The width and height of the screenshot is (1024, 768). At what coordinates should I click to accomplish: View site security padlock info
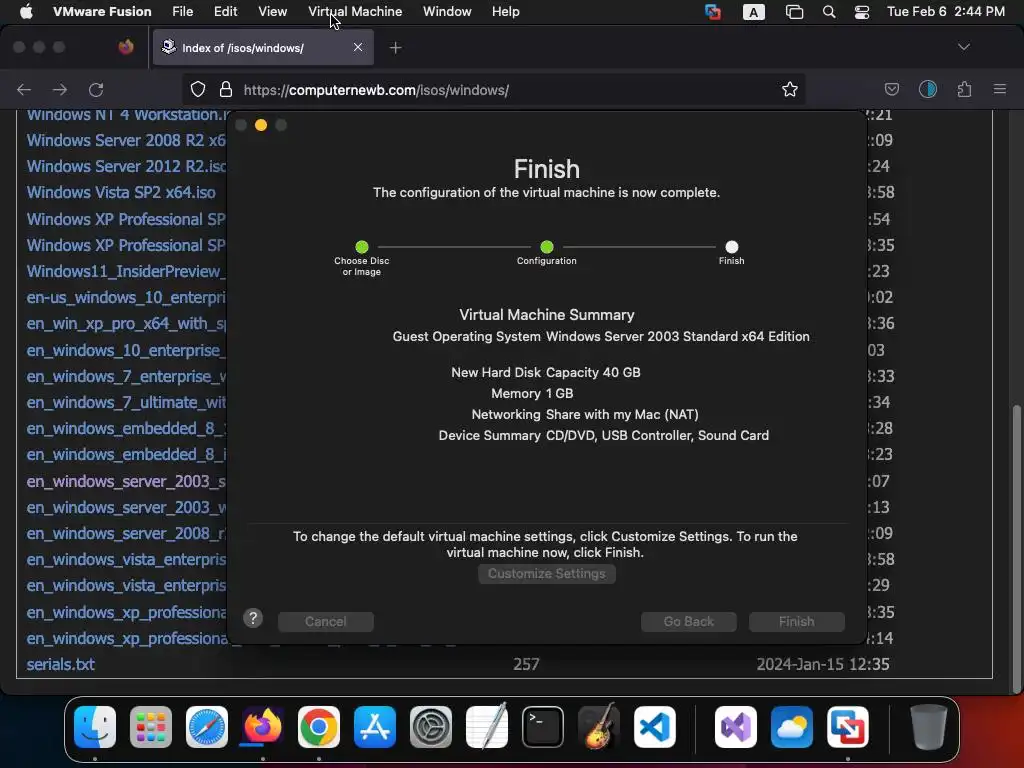226,89
